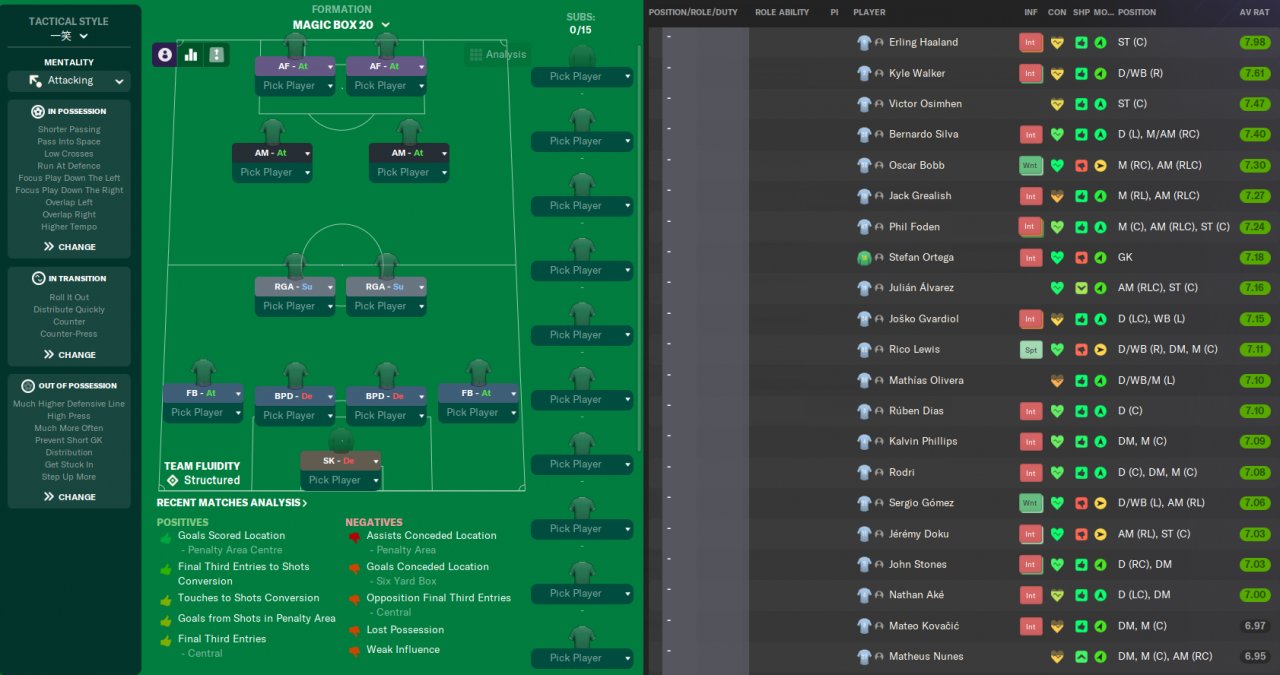
Task: Open Pick Player dropdown for the goalkeeper
Action: pos(341,480)
